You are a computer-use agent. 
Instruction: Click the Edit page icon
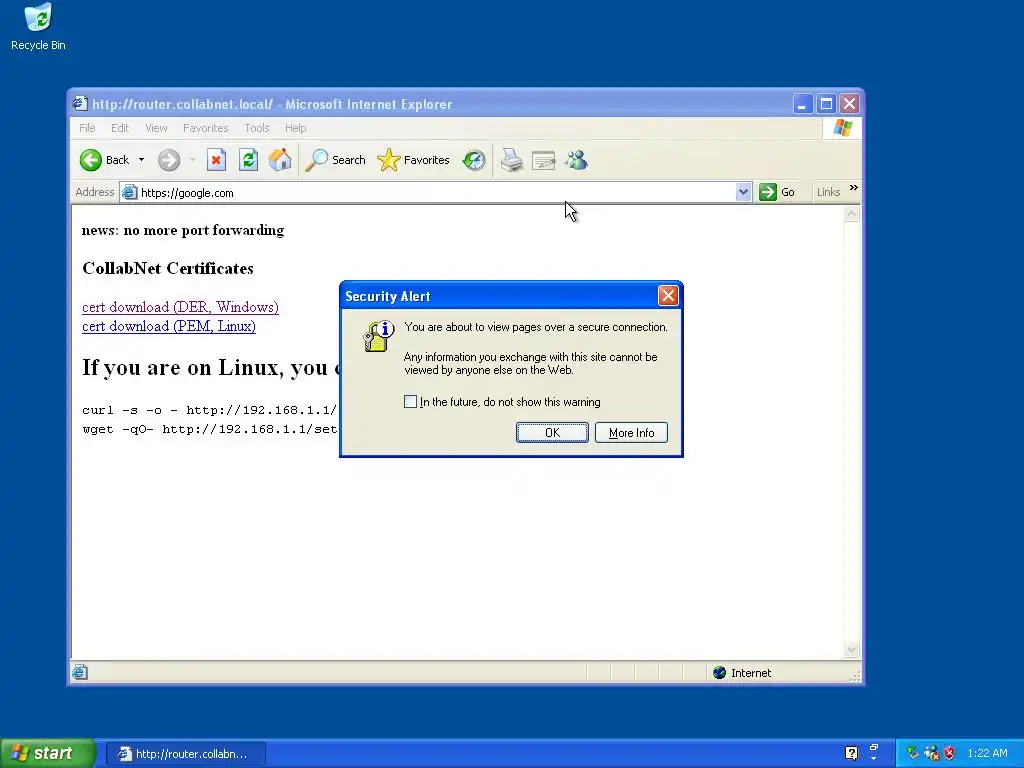coord(543,160)
